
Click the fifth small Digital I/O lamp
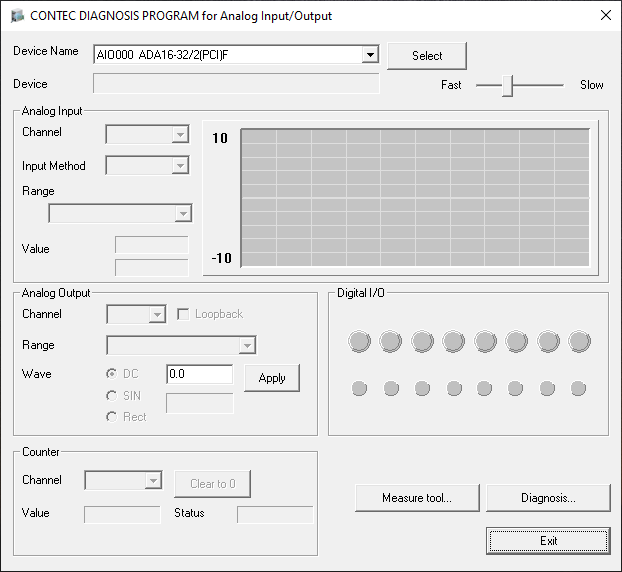[484, 388]
